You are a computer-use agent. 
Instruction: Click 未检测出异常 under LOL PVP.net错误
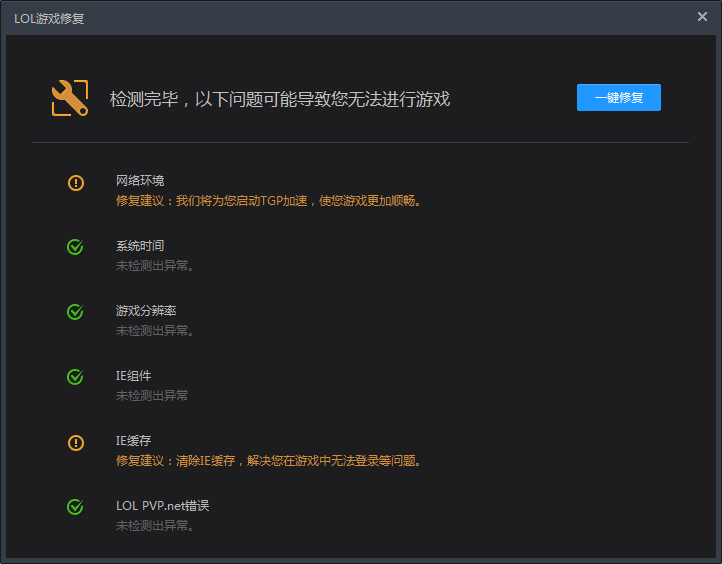coord(155,525)
